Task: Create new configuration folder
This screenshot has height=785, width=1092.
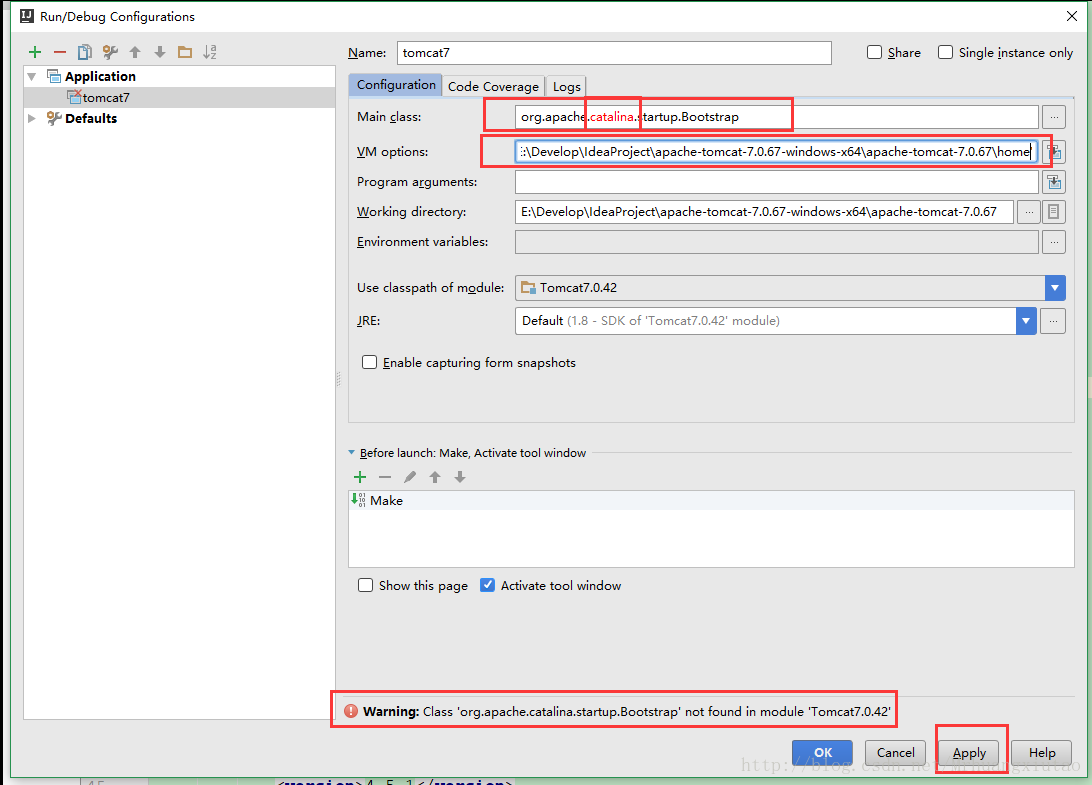Action: click(x=185, y=52)
